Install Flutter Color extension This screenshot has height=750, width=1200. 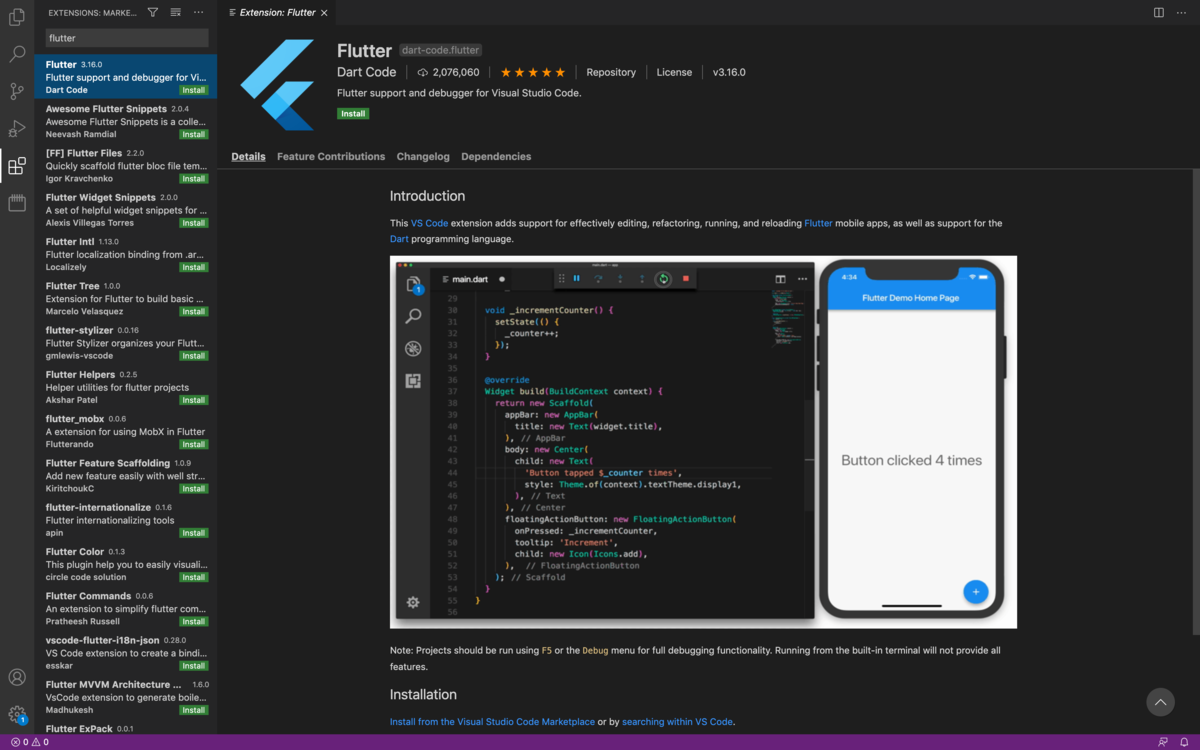coord(194,577)
